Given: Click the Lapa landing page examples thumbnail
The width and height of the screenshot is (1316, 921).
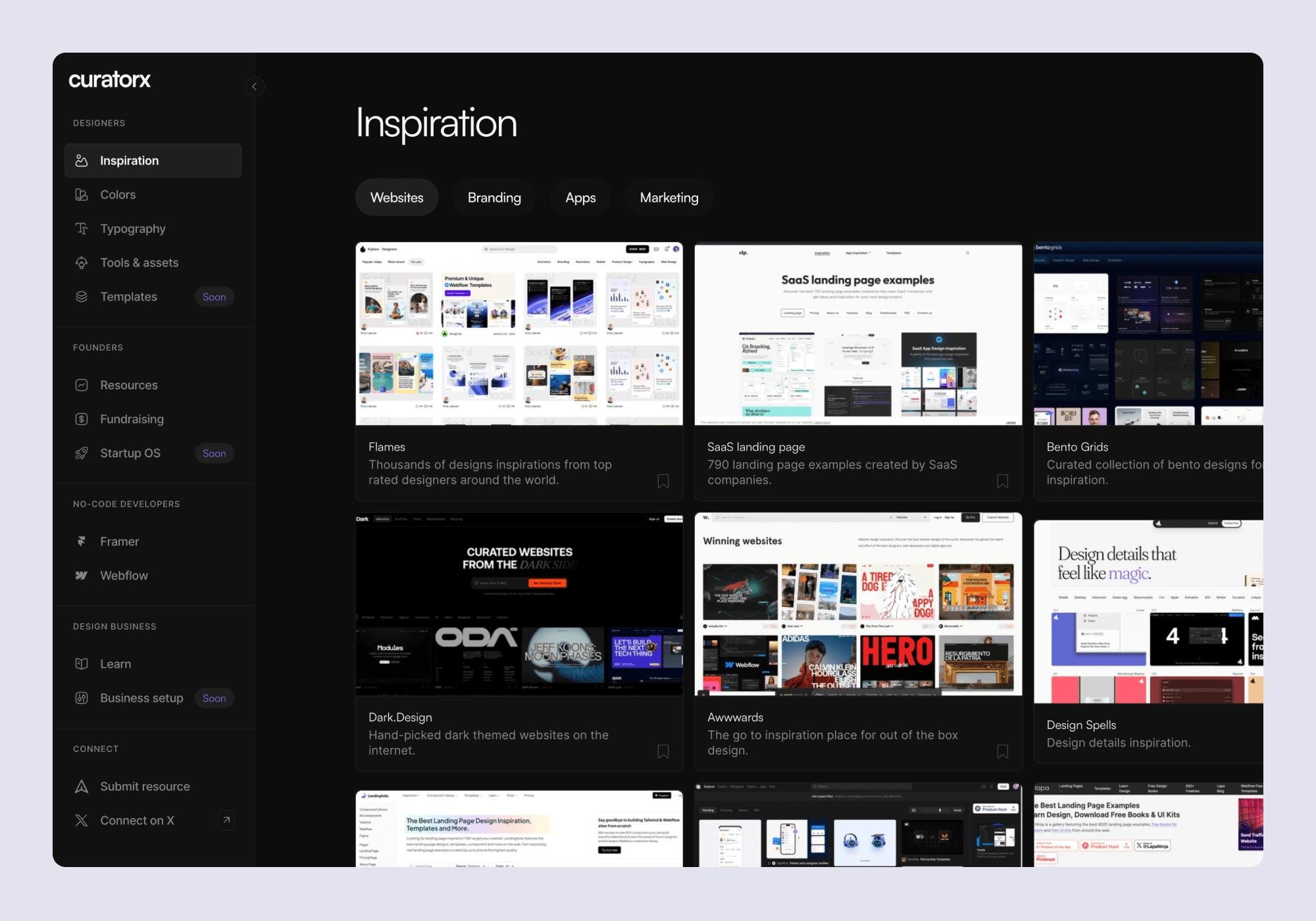Looking at the screenshot, I should tap(1148, 824).
